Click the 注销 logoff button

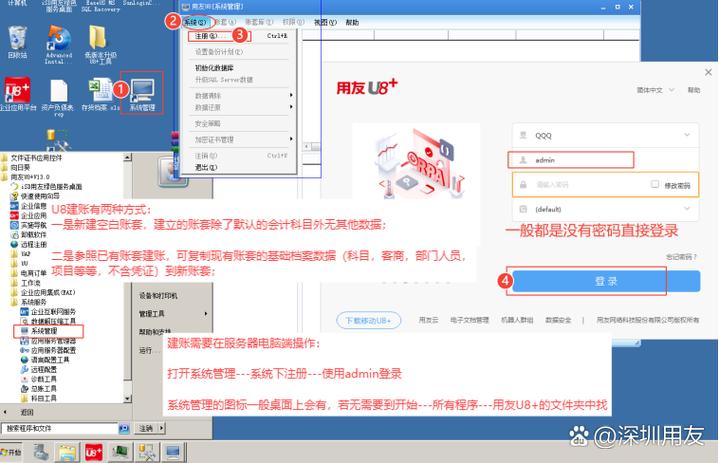pos(146,428)
